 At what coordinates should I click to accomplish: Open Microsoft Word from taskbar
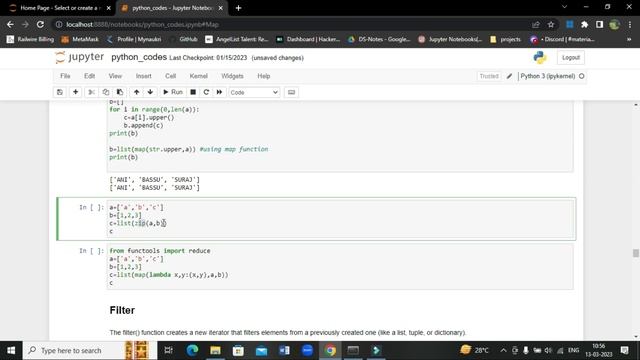(284, 350)
